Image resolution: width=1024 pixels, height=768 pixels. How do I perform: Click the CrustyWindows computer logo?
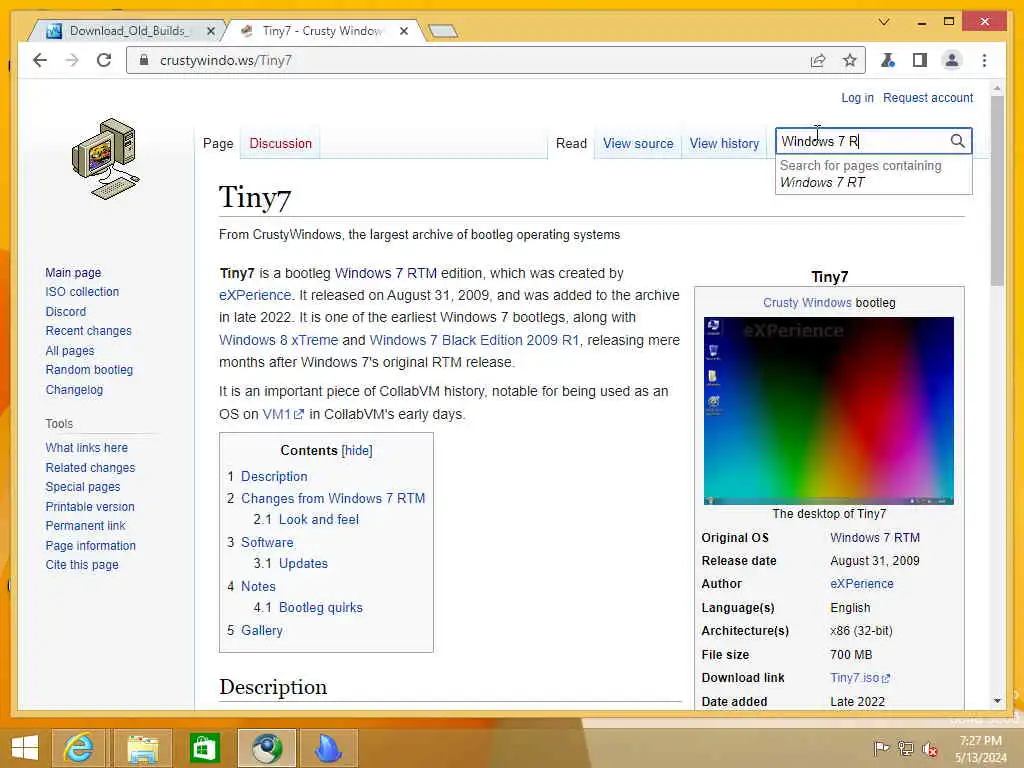pos(105,159)
